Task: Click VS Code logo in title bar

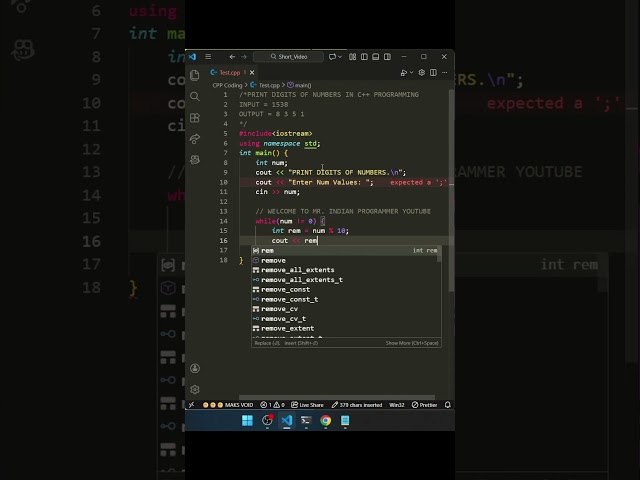Action: pos(192,57)
